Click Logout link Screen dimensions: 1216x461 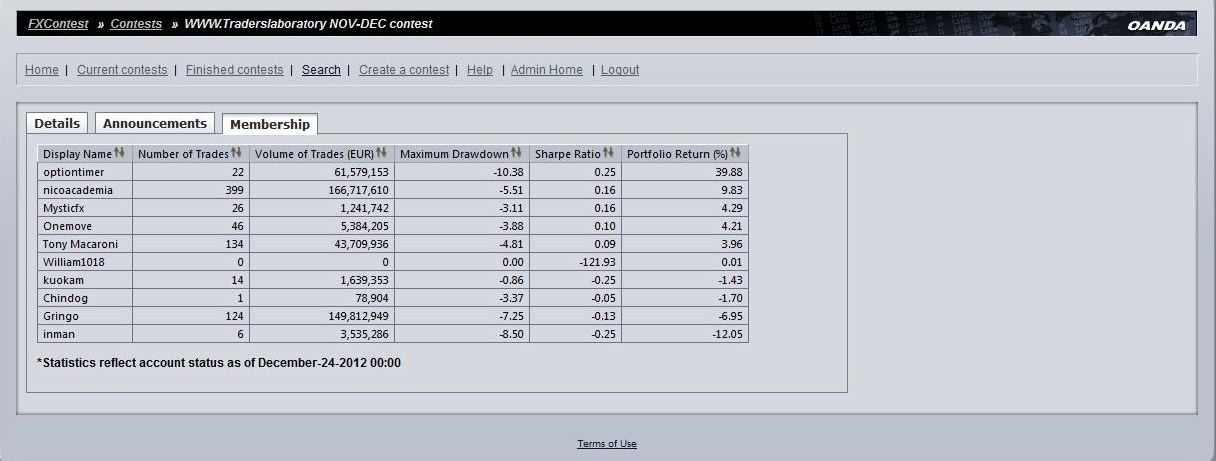point(620,70)
